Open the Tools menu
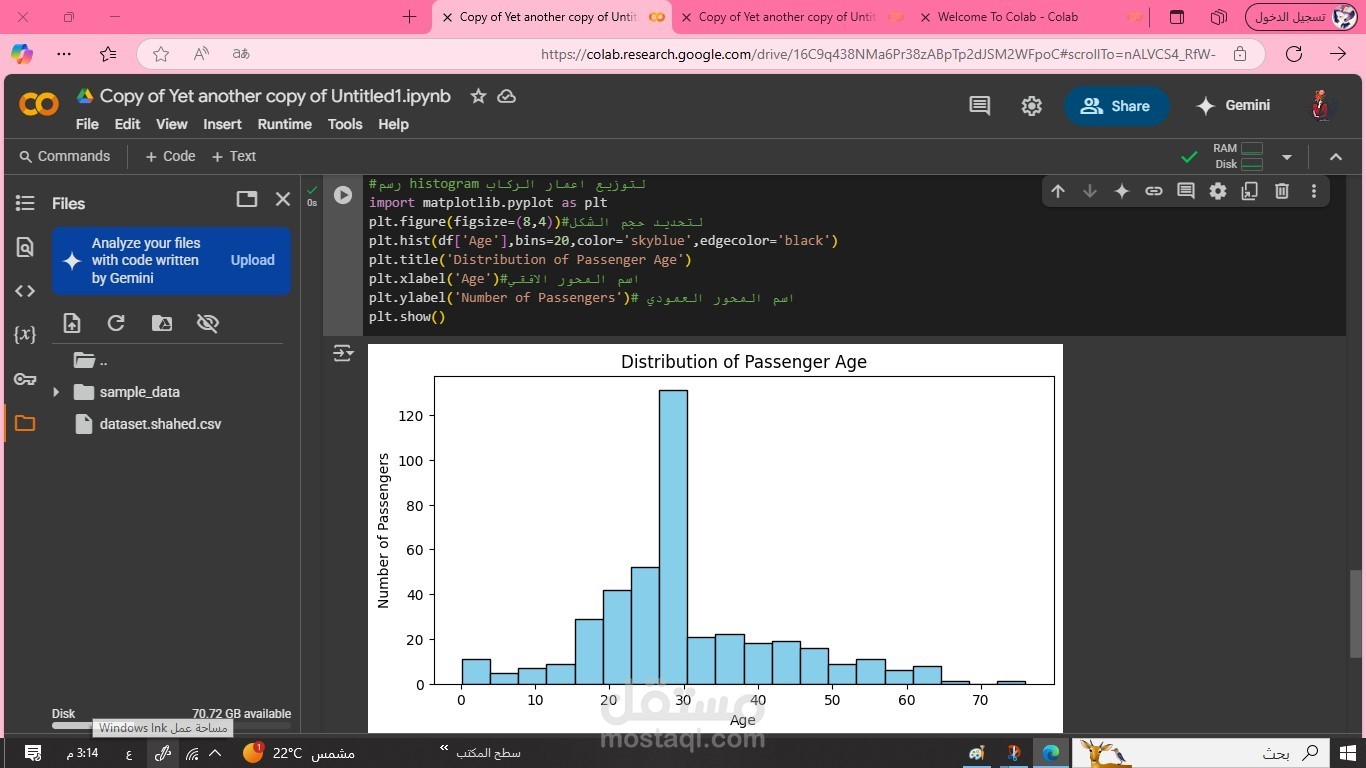This screenshot has width=1366, height=768. (x=345, y=124)
